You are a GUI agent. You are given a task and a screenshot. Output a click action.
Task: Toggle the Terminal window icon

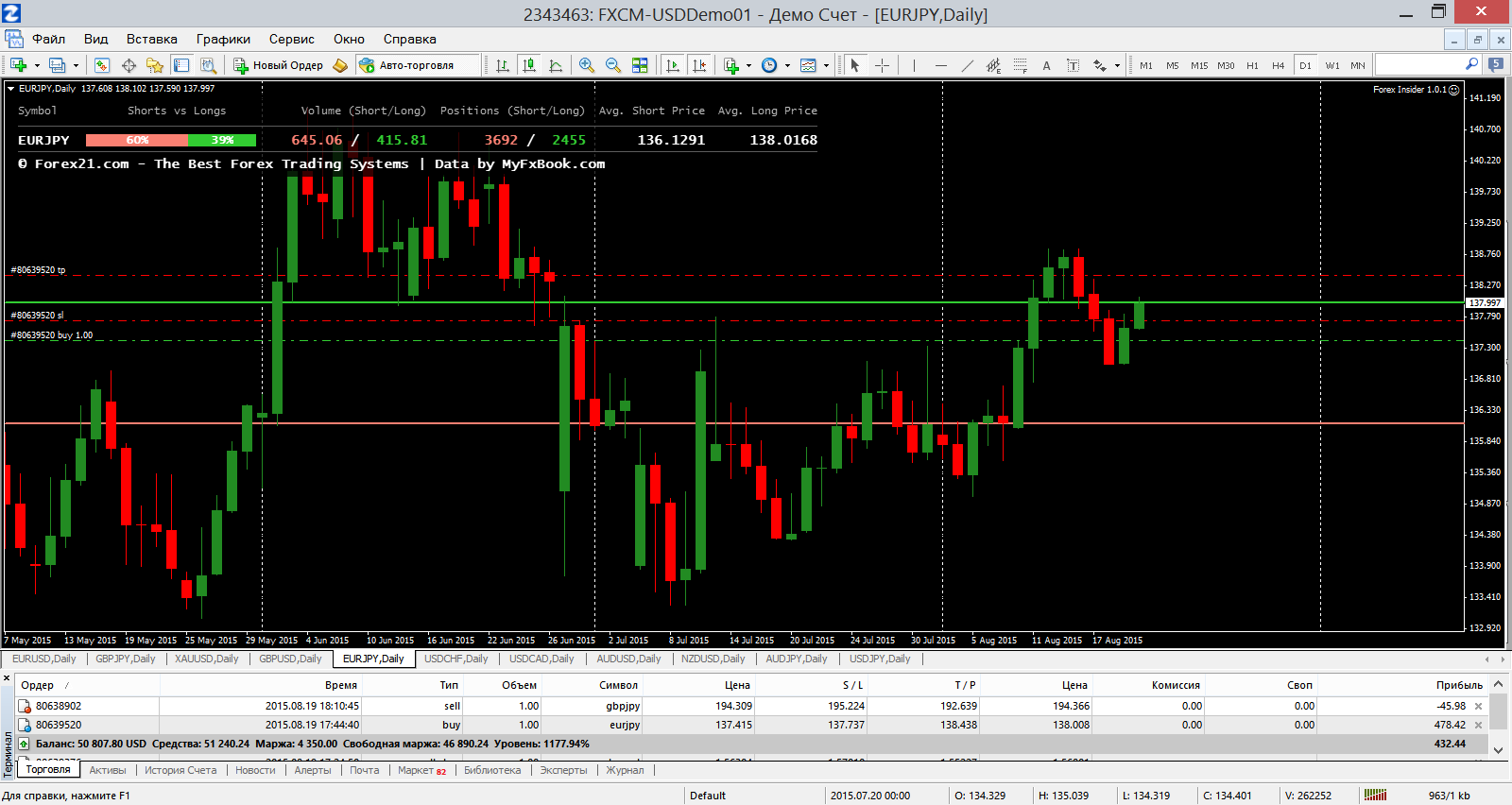pos(181,65)
